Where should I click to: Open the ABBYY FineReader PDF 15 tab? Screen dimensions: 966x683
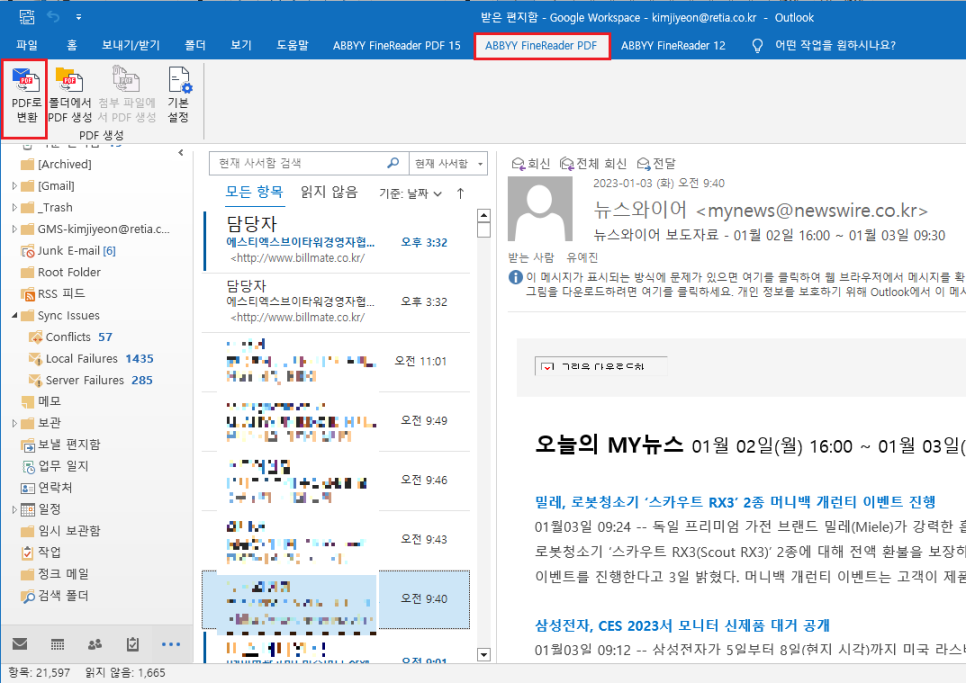click(x=397, y=45)
